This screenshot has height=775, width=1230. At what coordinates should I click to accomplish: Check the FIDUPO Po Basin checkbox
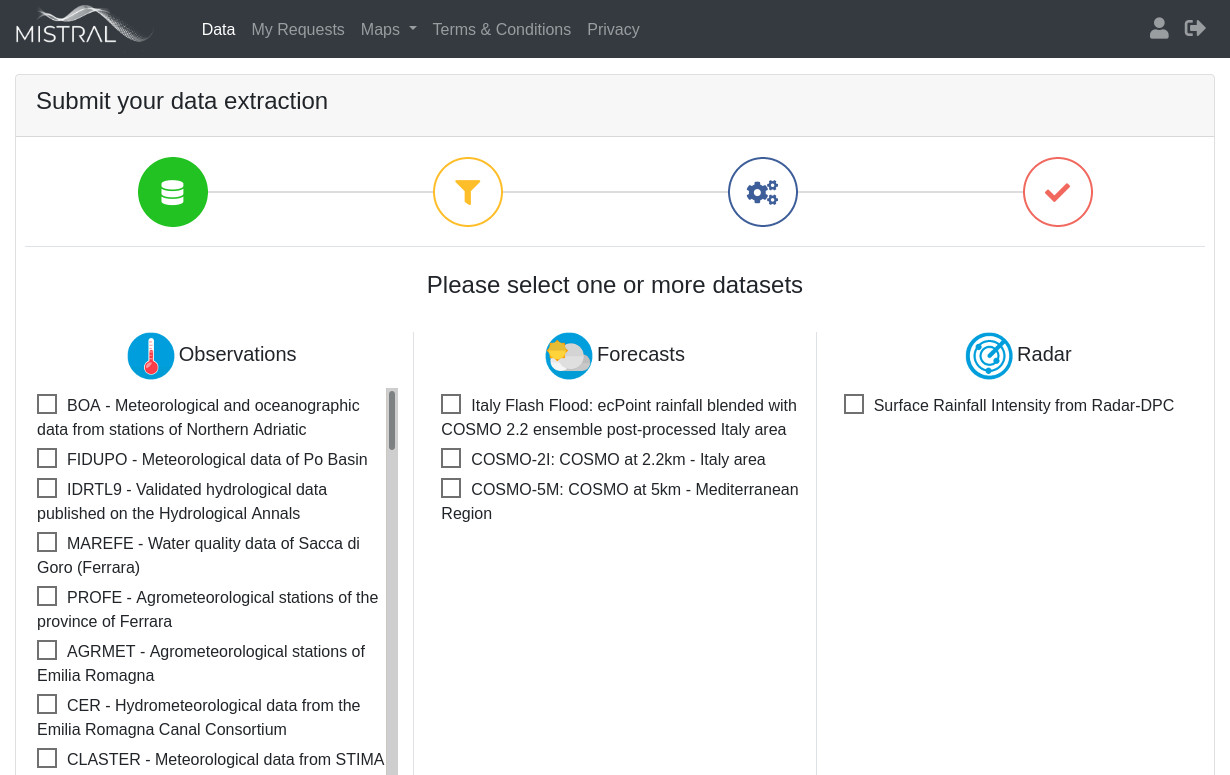point(47,458)
